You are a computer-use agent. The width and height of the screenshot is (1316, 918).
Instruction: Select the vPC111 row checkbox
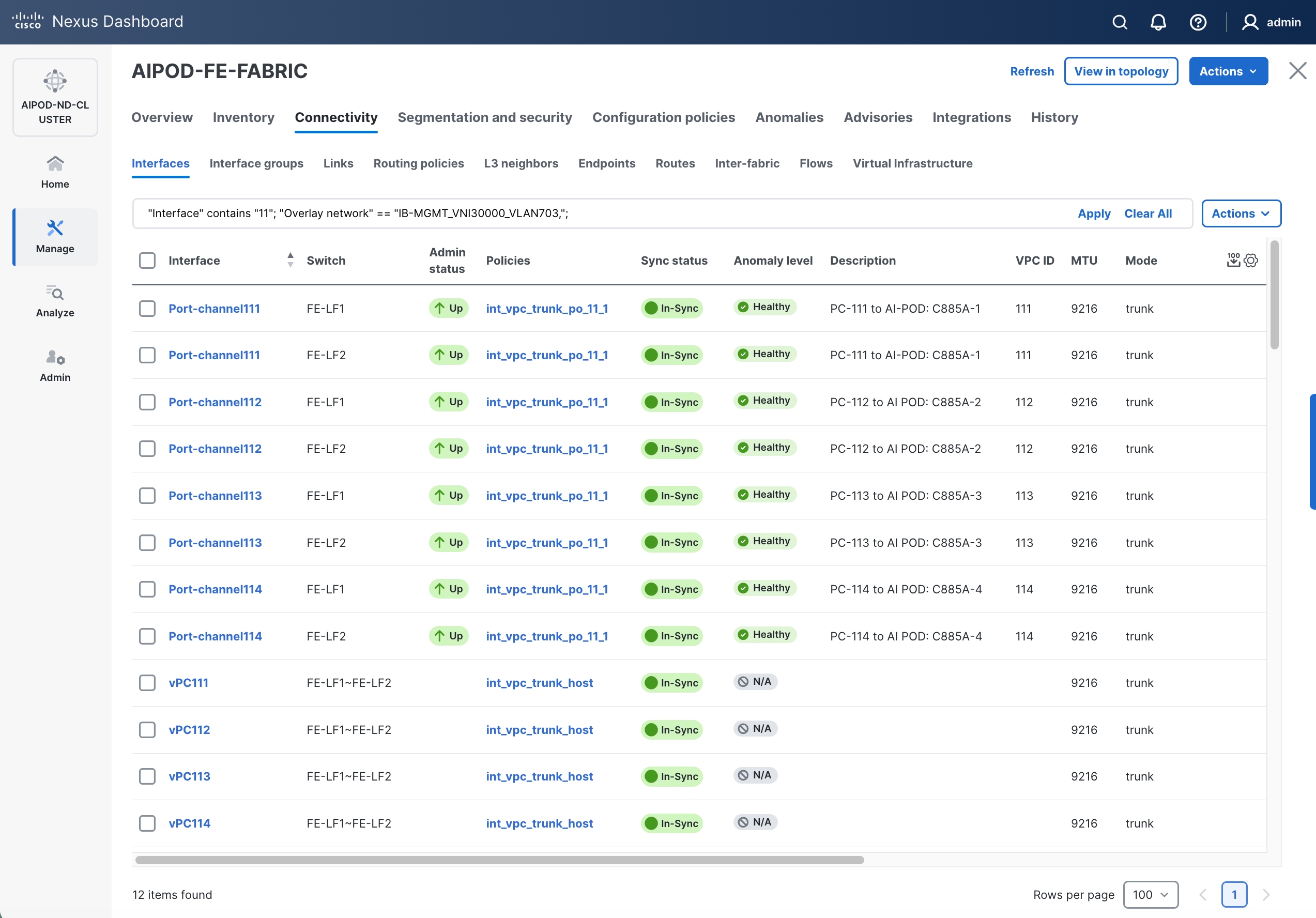(147, 683)
